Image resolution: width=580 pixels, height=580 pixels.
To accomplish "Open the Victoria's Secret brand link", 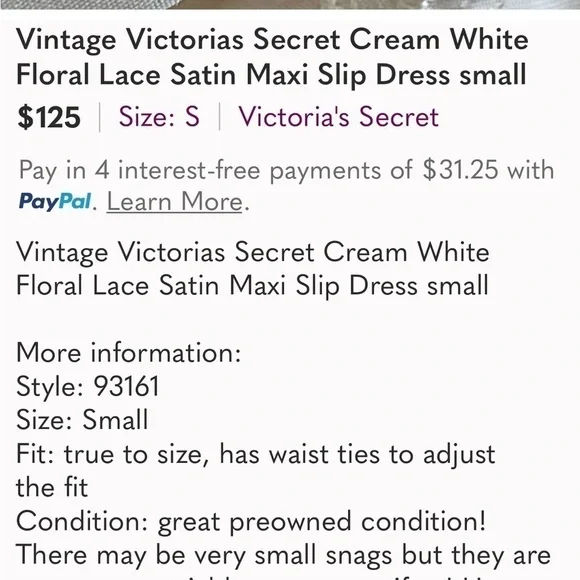I will [x=338, y=117].
